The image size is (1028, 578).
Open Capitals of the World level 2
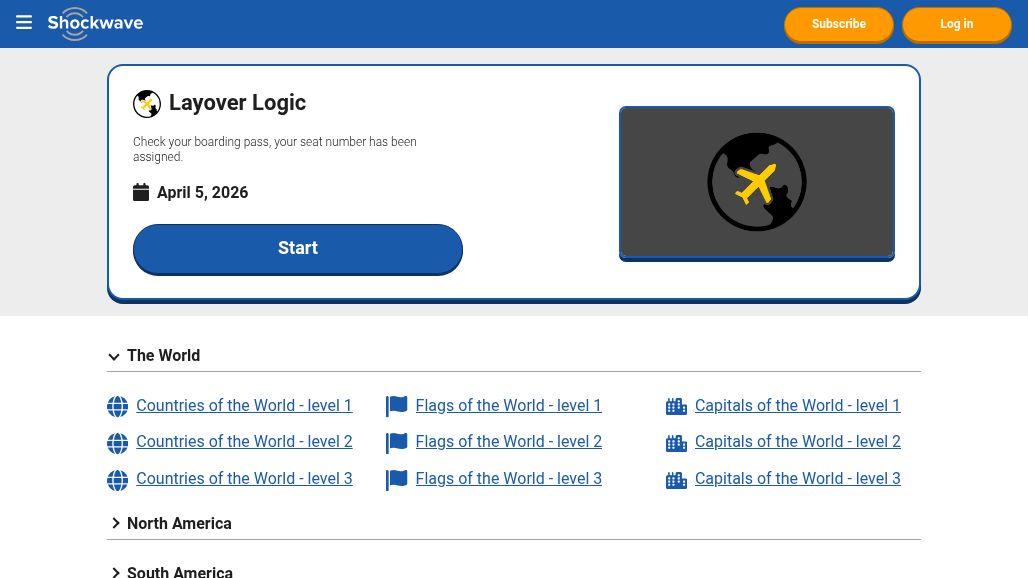797,442
